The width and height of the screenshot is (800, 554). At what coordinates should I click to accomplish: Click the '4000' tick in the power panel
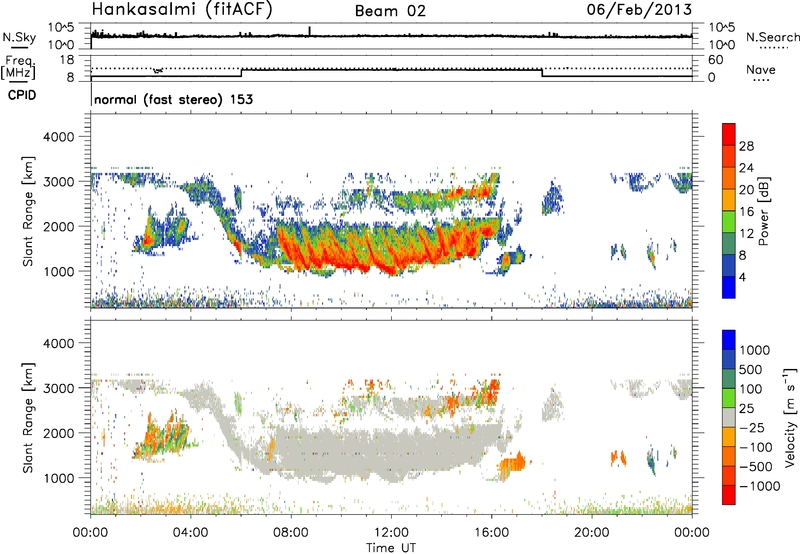pos(58,137)
